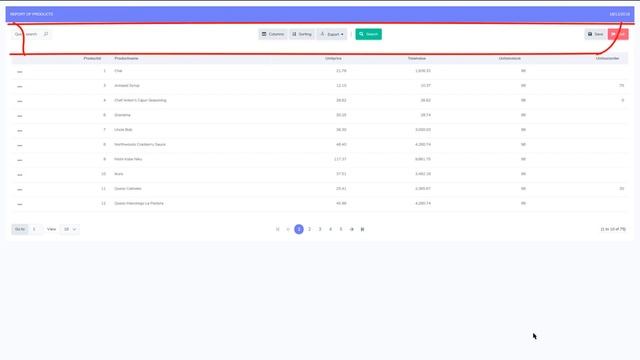
Task: Select the Ikura product name cell
Action: pyautogui.click(x=119, y=174)
